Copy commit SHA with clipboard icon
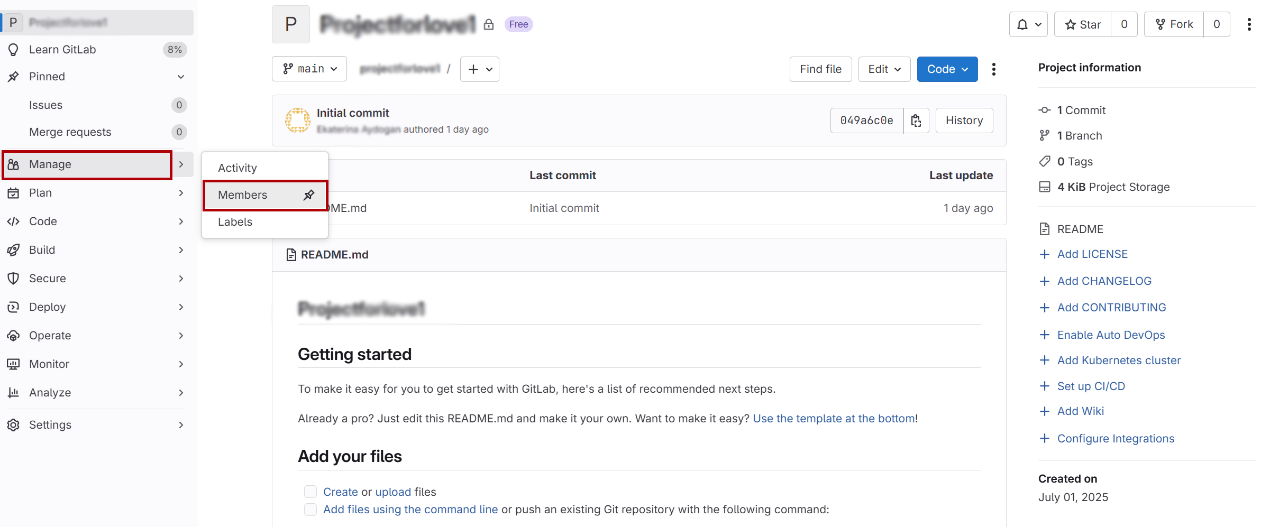This screenshot has width=1270, height=527. click(x=916, y=121)
